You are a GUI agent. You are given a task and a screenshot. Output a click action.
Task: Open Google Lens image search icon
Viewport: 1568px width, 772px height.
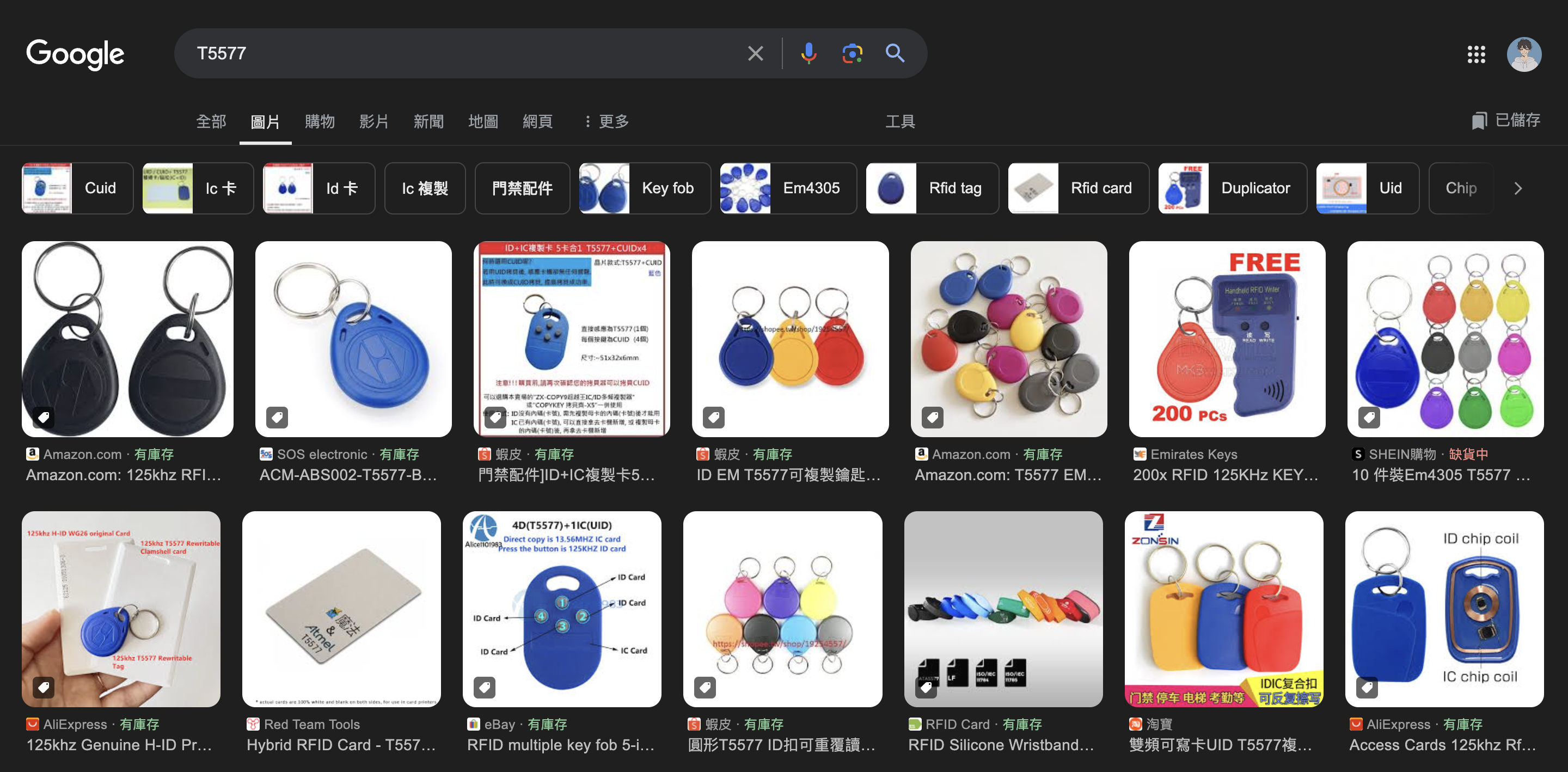pyautogui.click(x=852, y=53)
